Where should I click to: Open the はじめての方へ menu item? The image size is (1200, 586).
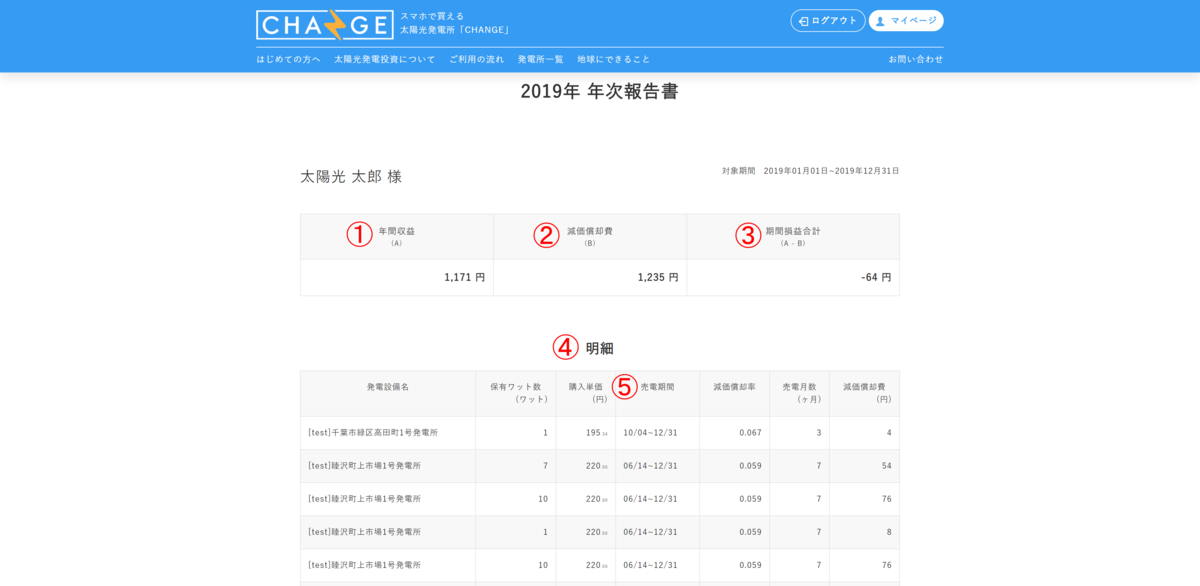click(x=288, y=59)
